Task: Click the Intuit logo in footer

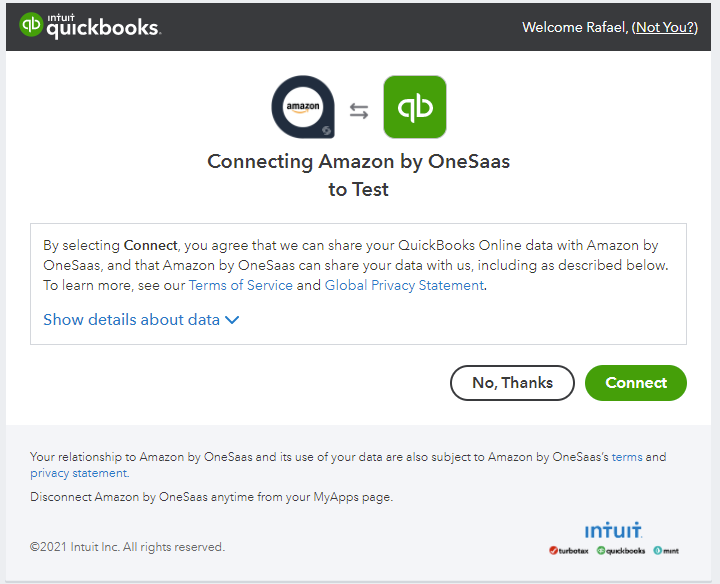Action: (613, 530)
